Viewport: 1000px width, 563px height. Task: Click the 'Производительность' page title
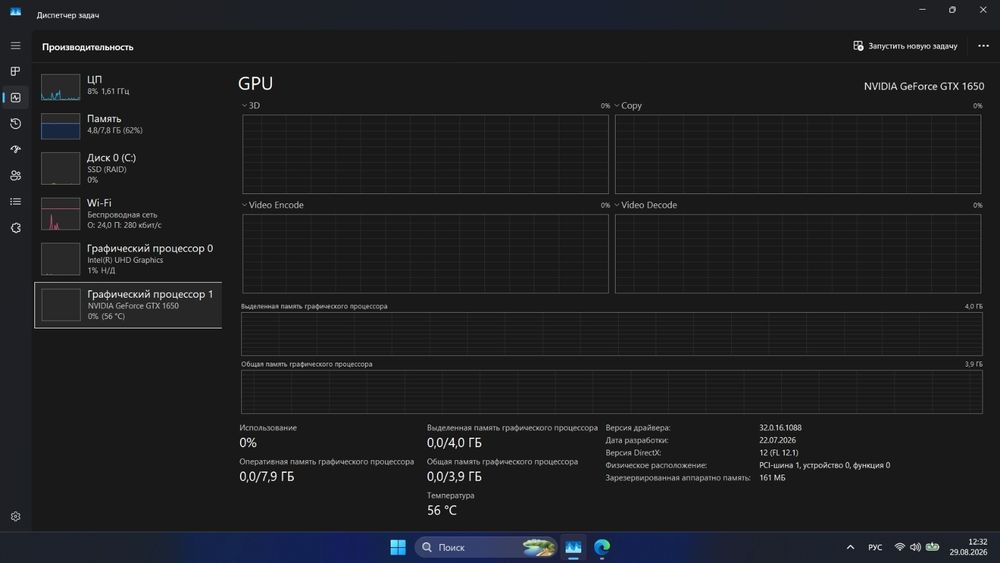coord(88,47)
